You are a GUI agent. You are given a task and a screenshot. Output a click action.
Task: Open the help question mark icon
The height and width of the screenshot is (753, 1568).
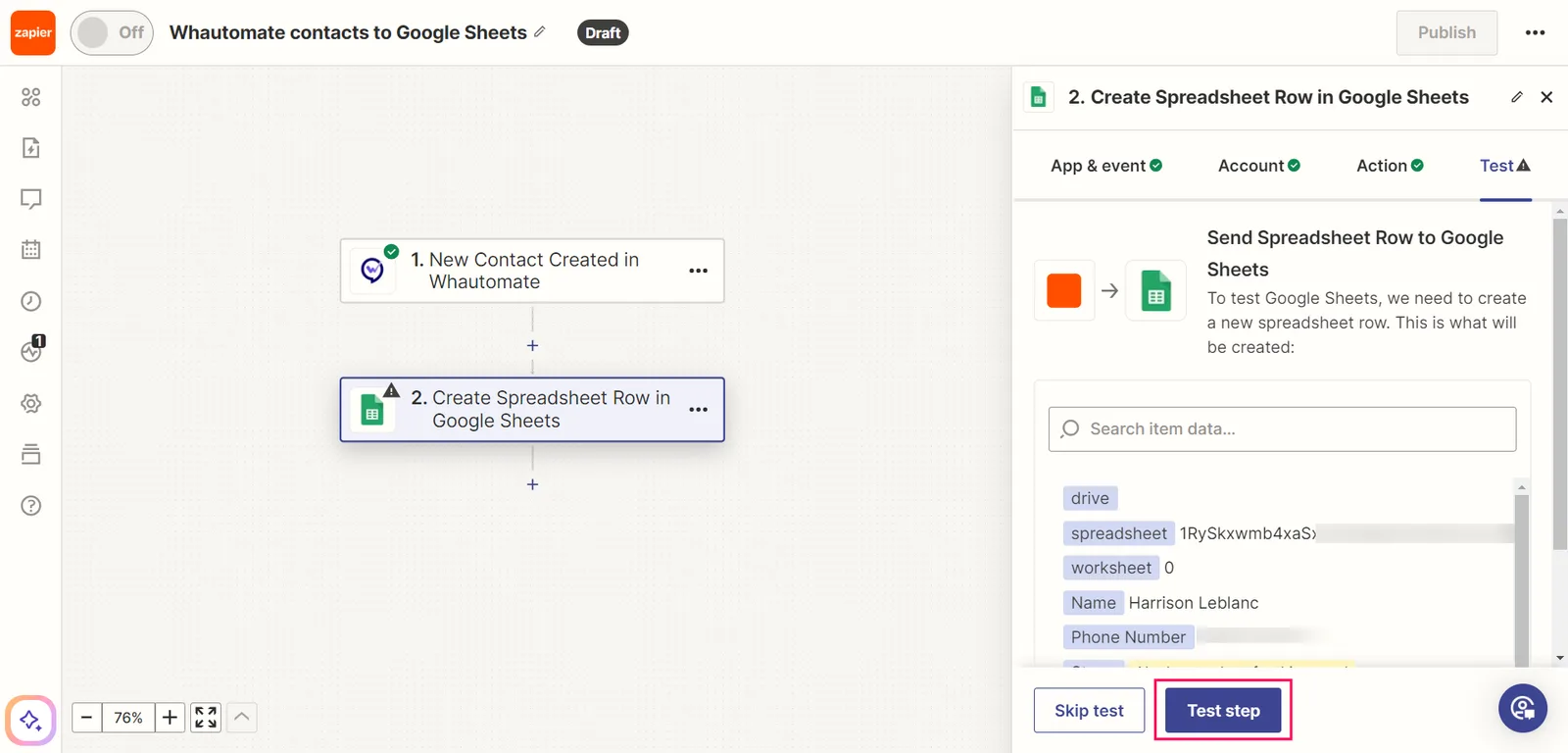pos(31,506)
